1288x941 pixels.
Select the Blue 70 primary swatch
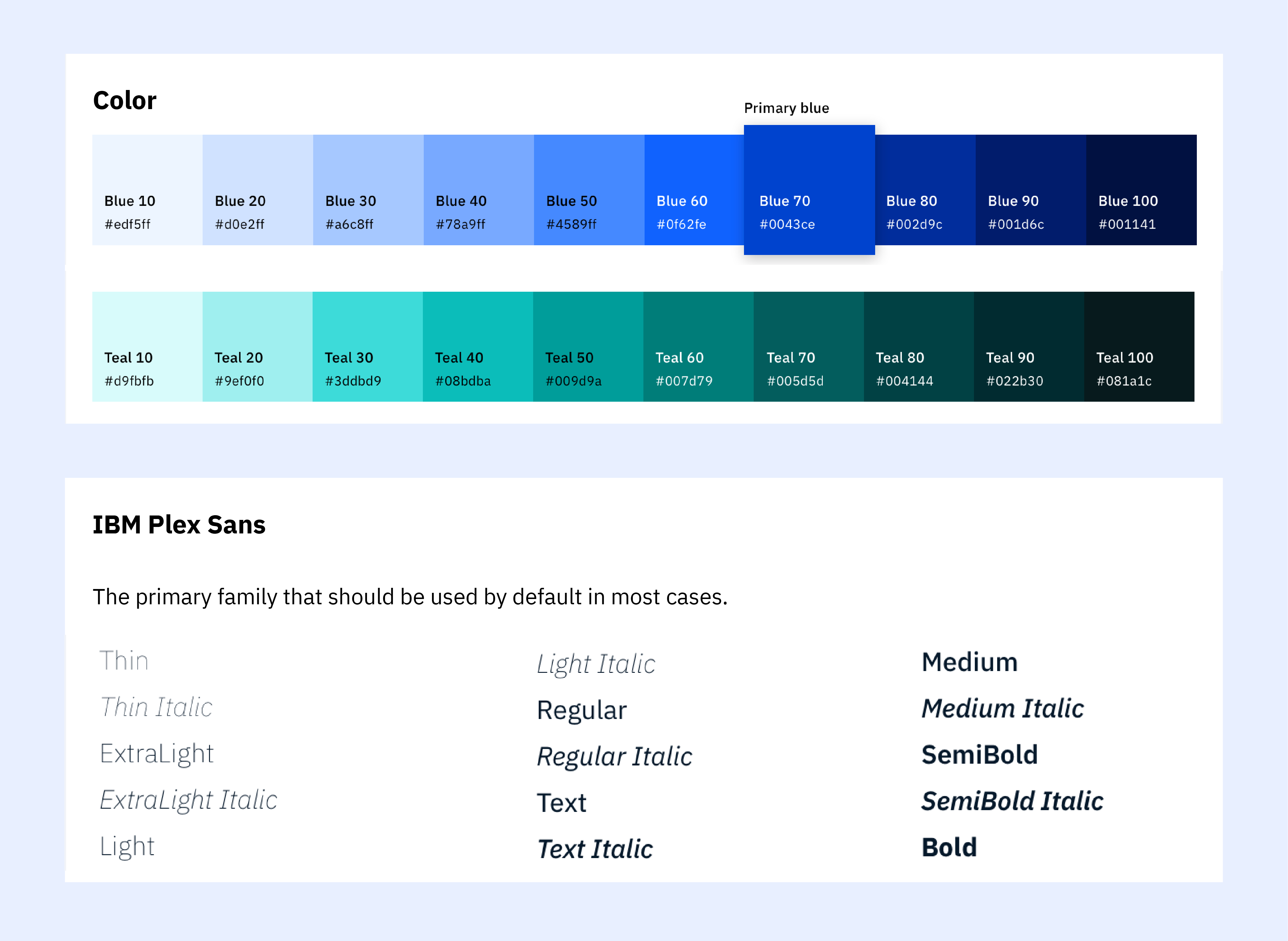click(809, 190)
